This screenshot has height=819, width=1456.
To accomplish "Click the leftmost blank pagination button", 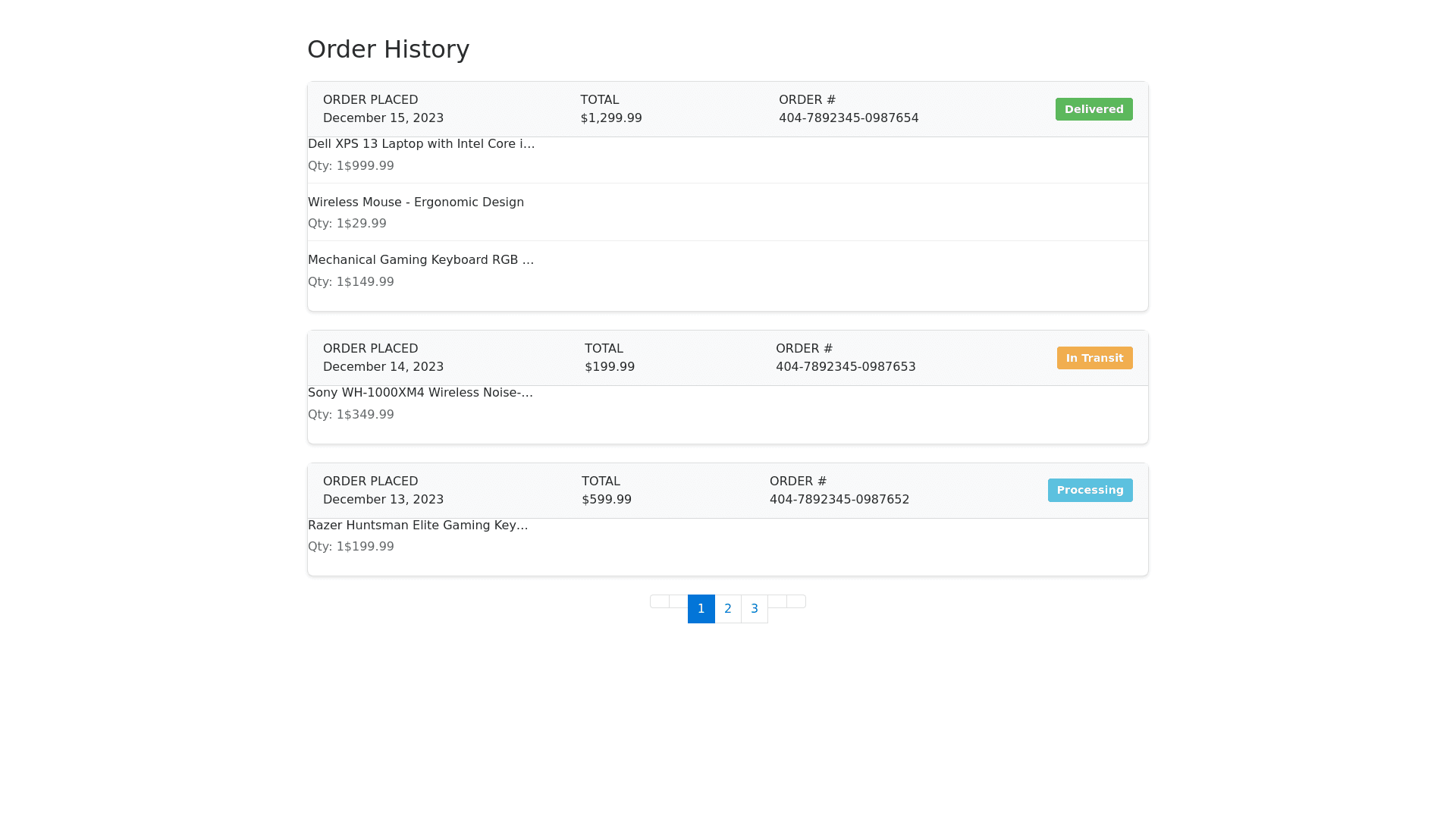I will (660, 601).
